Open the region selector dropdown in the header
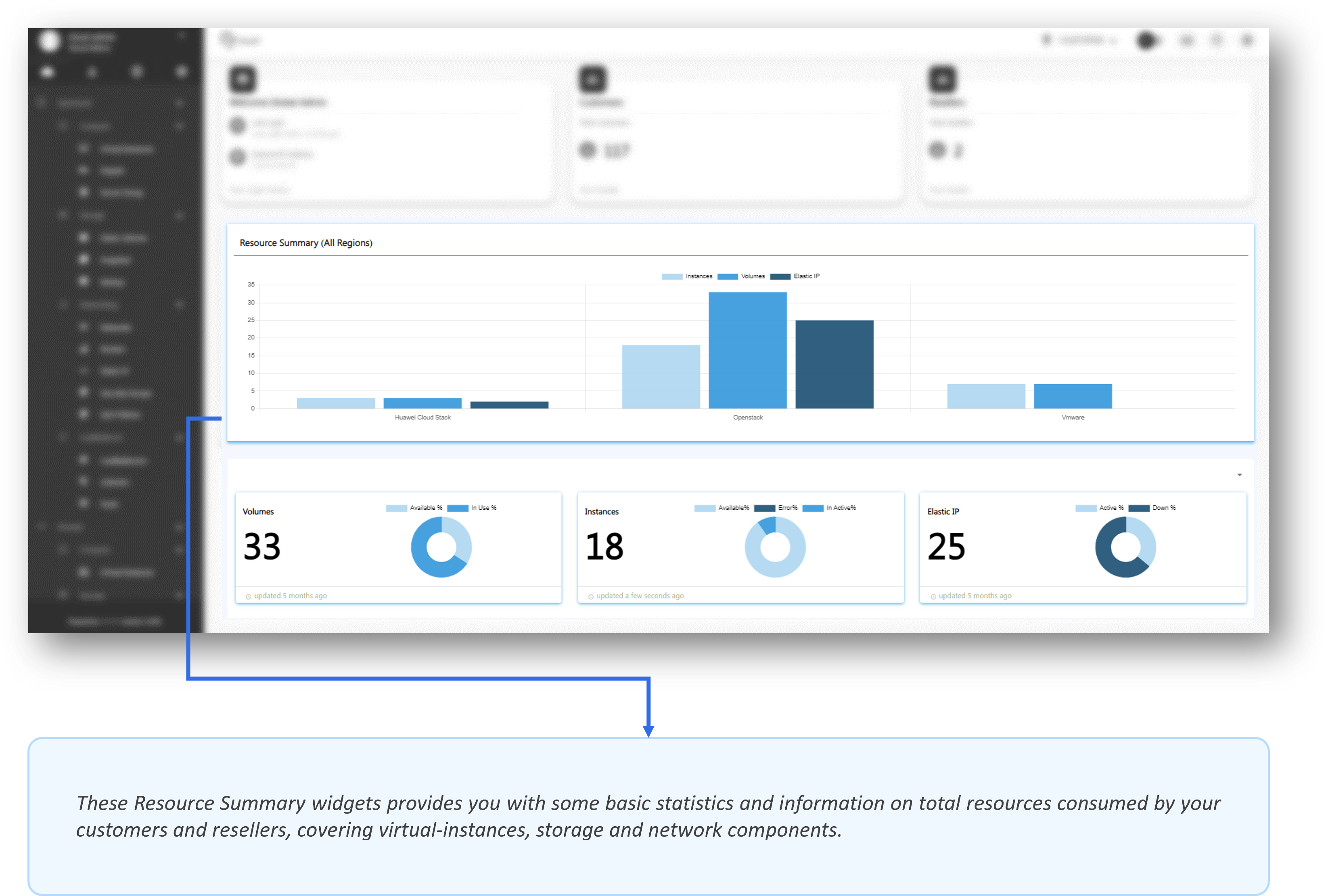Viewport: 1326px width, 896px height. (1080, 40)
